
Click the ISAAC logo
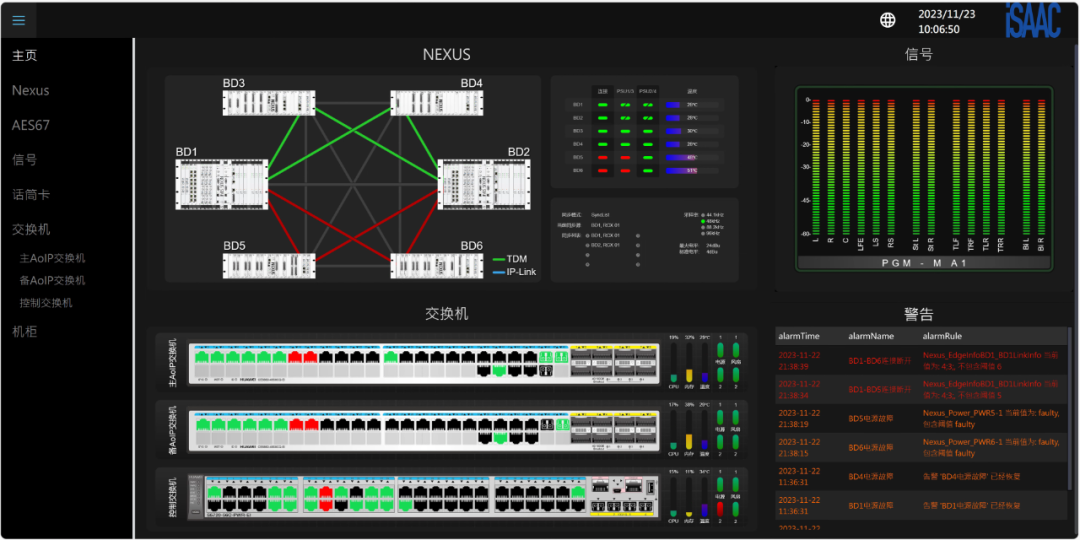pos(1033,20)
